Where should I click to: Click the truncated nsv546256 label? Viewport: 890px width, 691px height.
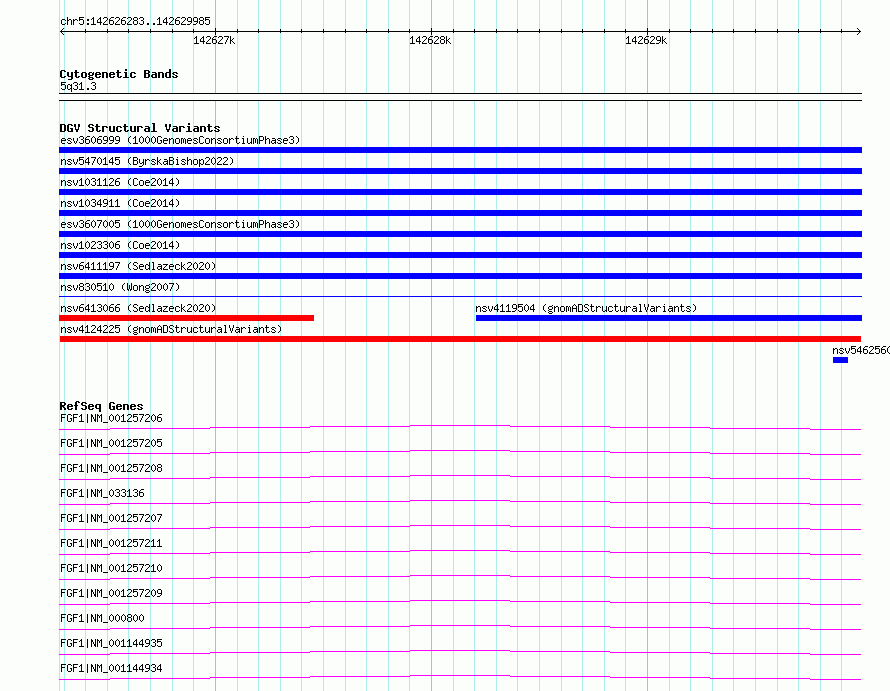coord(861,350)
